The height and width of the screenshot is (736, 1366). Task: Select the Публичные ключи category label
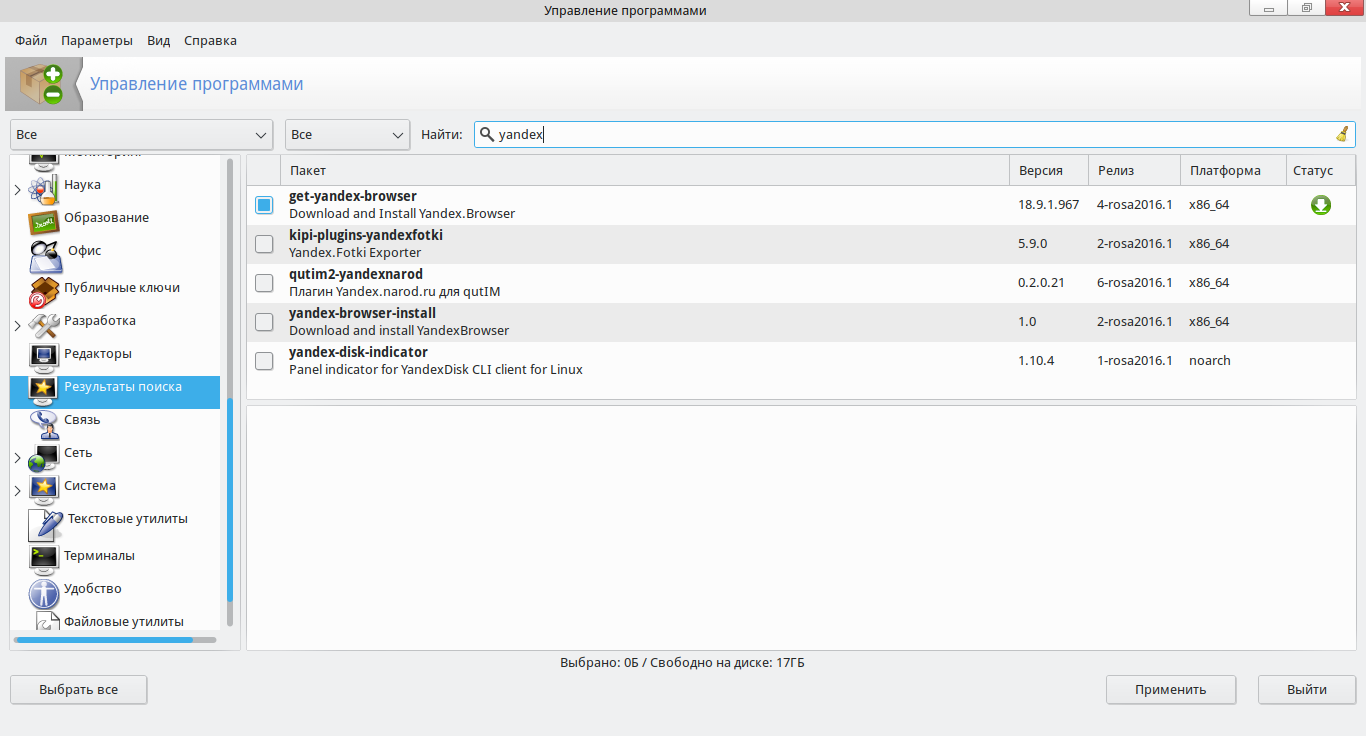(x=122, y=288)
